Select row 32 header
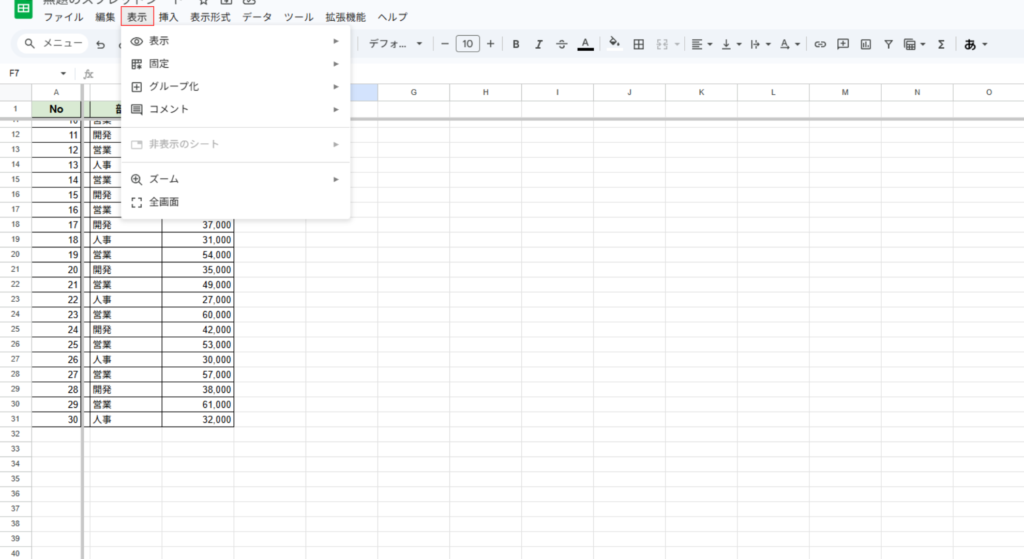The height and width of the screenshot is (559, 1024). [x=16, y=434]
